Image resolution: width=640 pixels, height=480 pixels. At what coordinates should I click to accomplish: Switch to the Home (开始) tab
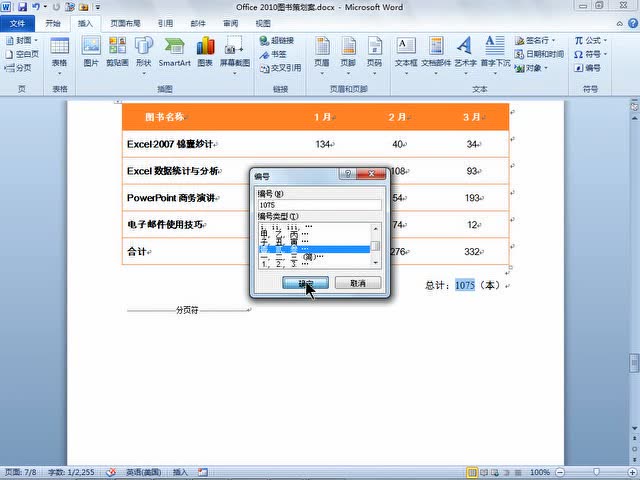point(53,24)
